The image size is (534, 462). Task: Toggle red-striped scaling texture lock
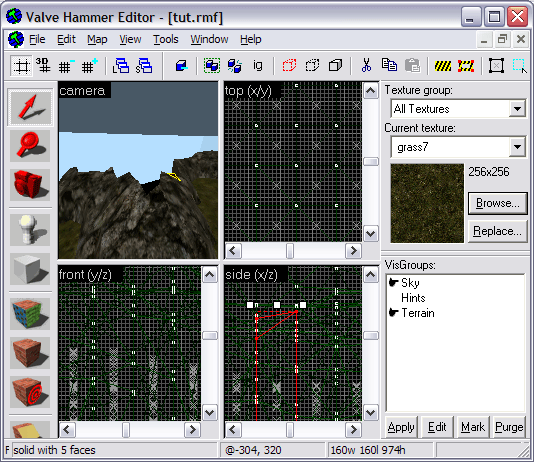click(466, 66)
